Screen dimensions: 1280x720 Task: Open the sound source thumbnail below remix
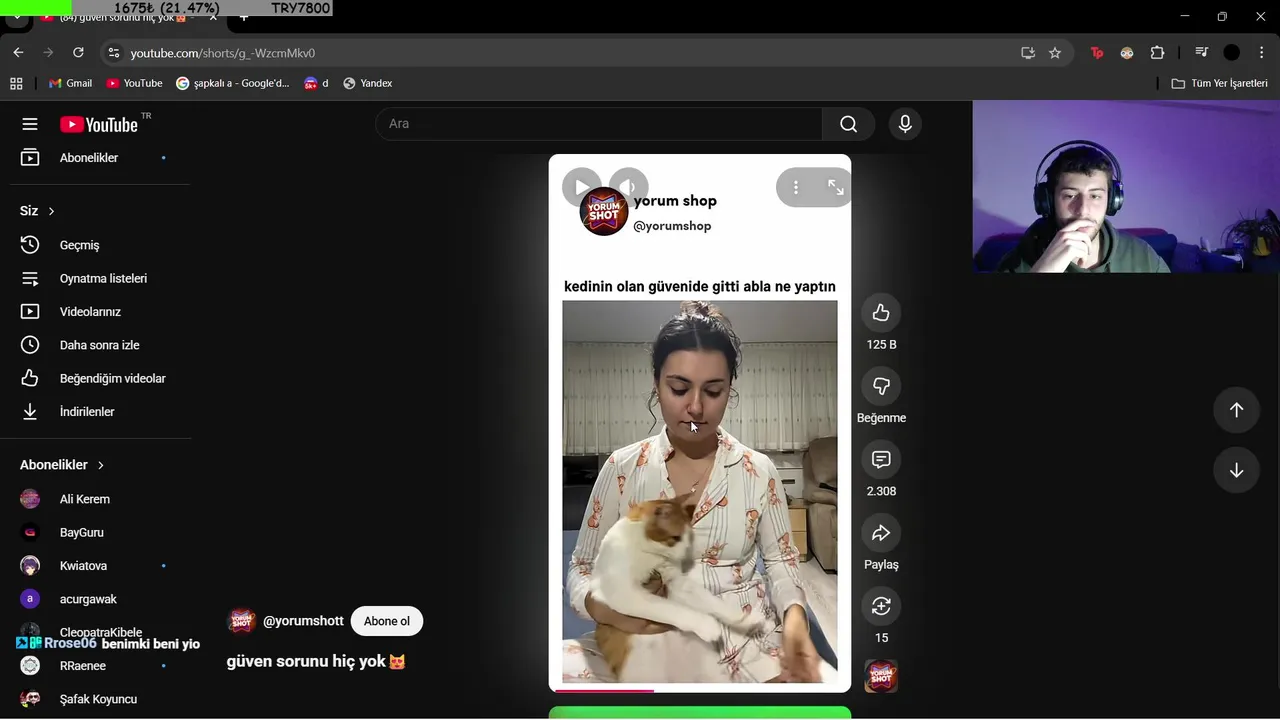pyautogui.click(x=881, y=676)
